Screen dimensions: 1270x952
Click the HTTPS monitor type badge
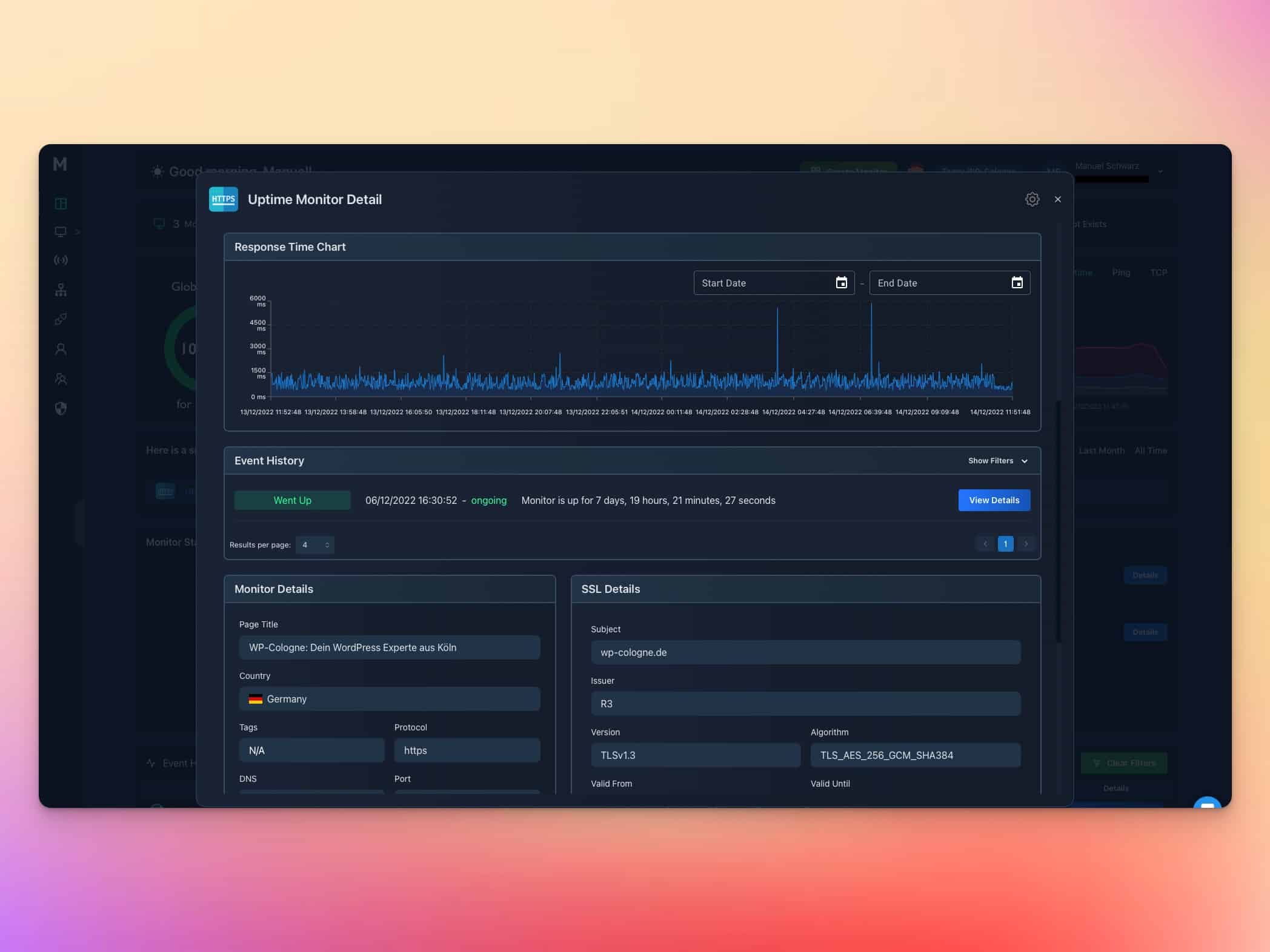223,199
